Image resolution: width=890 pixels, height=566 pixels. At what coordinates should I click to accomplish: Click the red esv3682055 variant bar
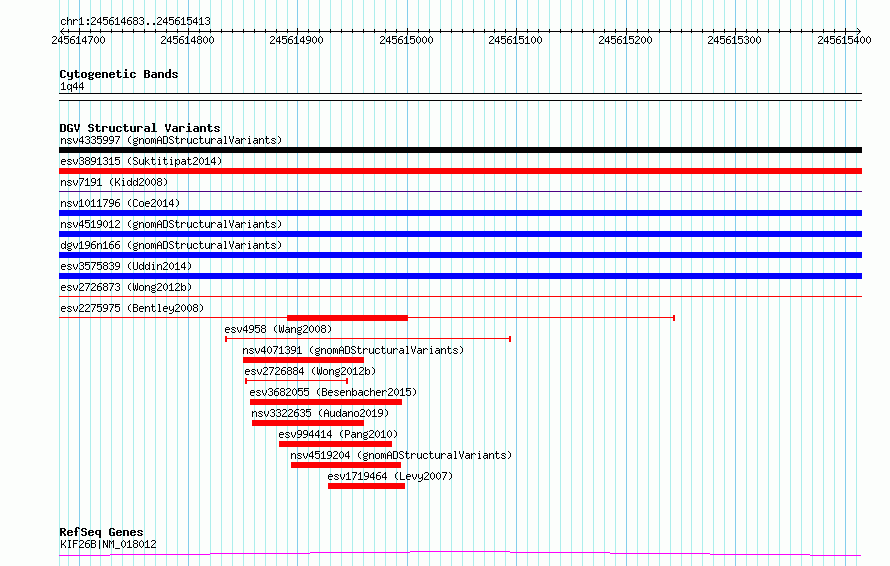tap(326, 402)
